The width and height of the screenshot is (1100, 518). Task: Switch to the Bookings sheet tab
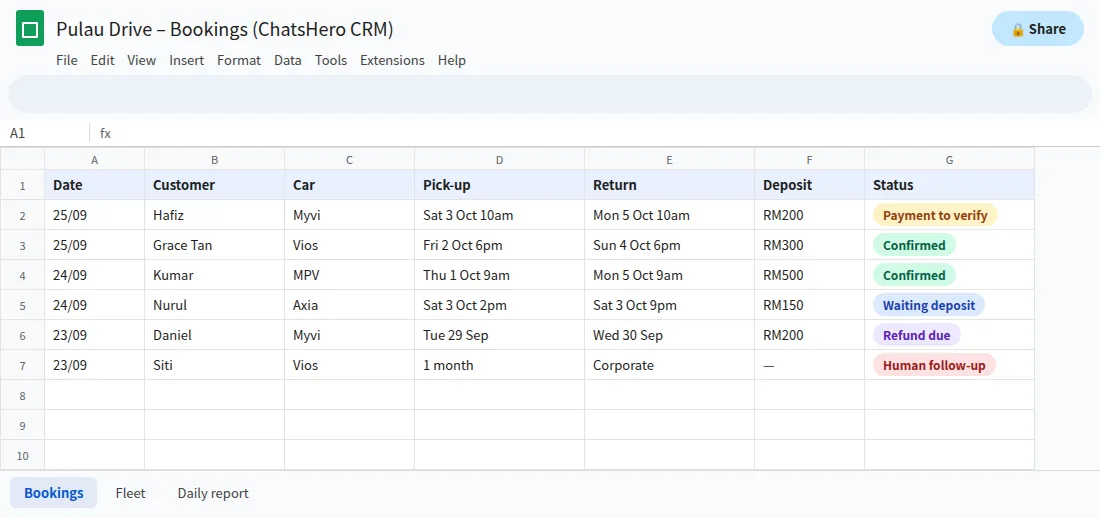click(53, 493)
